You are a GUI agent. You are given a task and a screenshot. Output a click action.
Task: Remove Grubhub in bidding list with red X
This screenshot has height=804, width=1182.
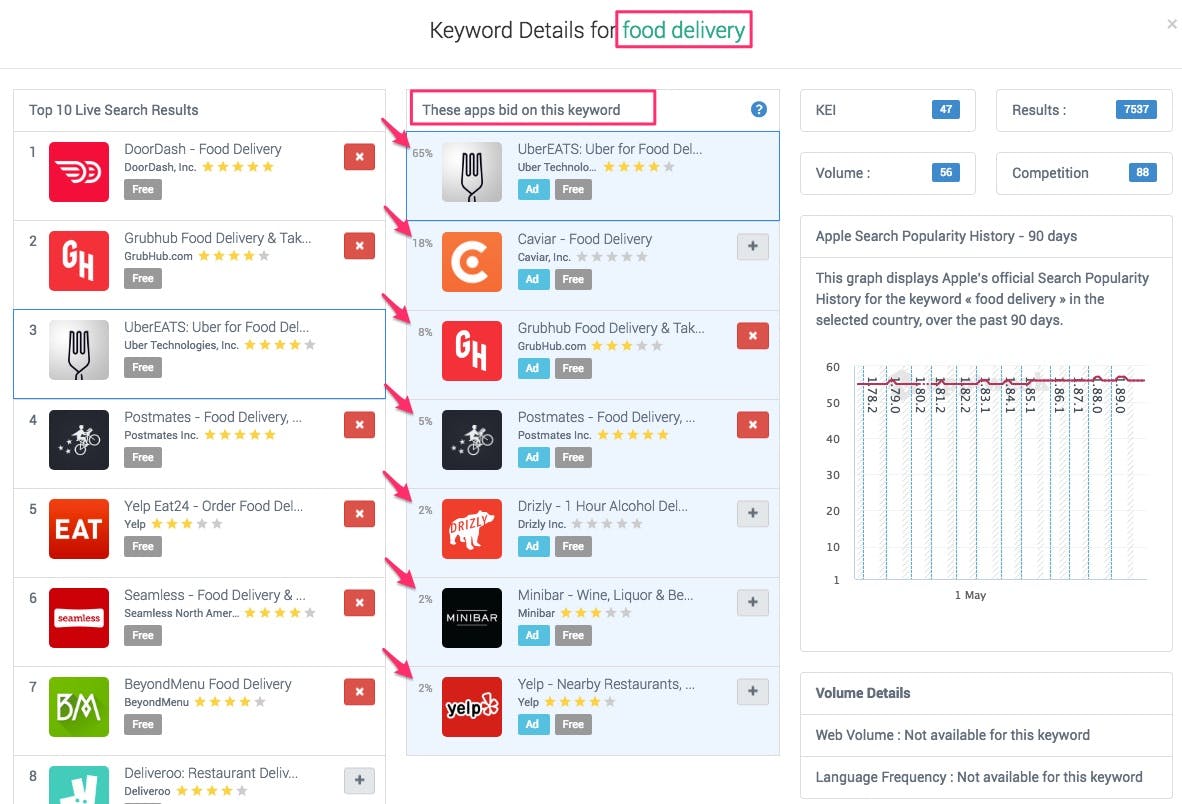[x=752, y=335]
